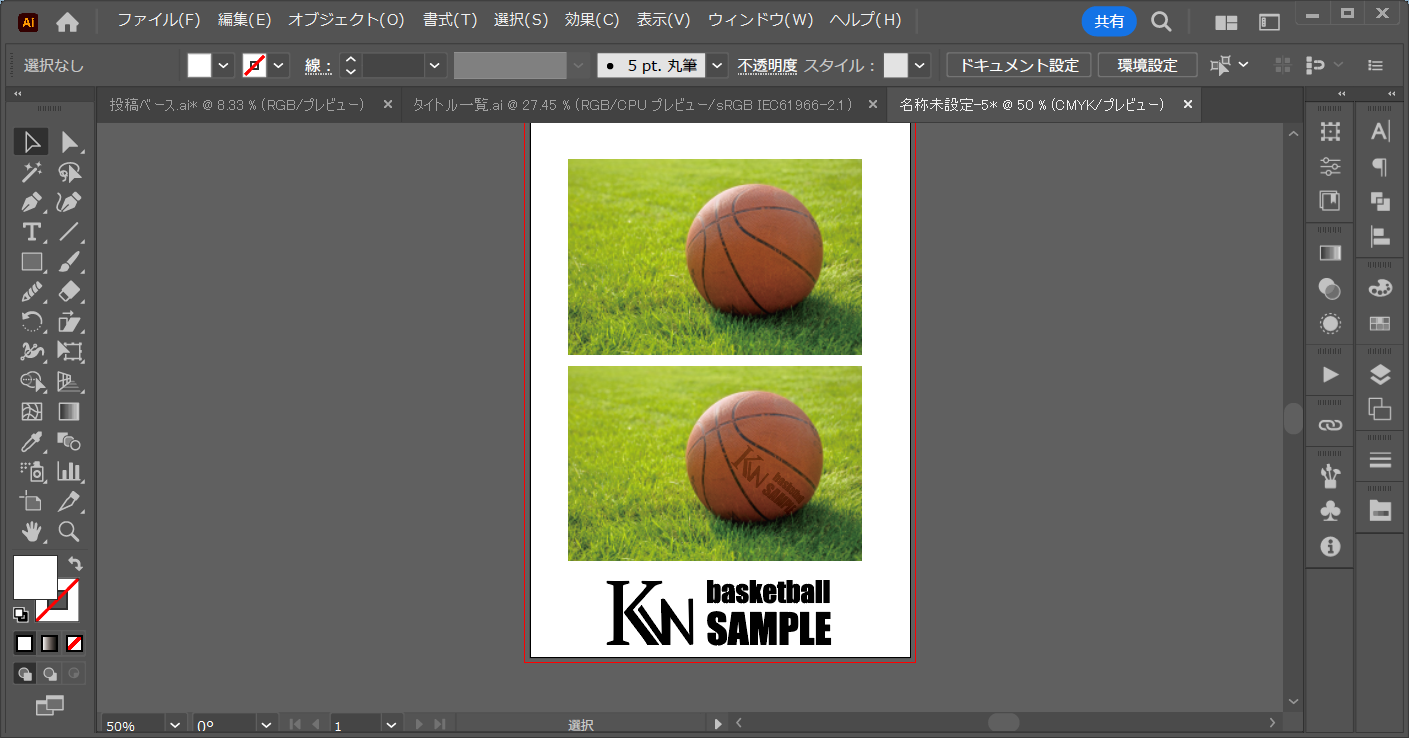Activate the Magic Wand tool
Screen dimensions: 1409x738
point(32,172)
